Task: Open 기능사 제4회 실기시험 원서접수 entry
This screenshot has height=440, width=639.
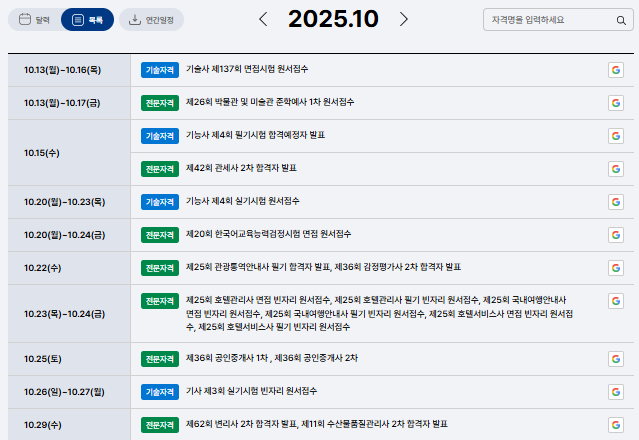Action: point(242,201)
